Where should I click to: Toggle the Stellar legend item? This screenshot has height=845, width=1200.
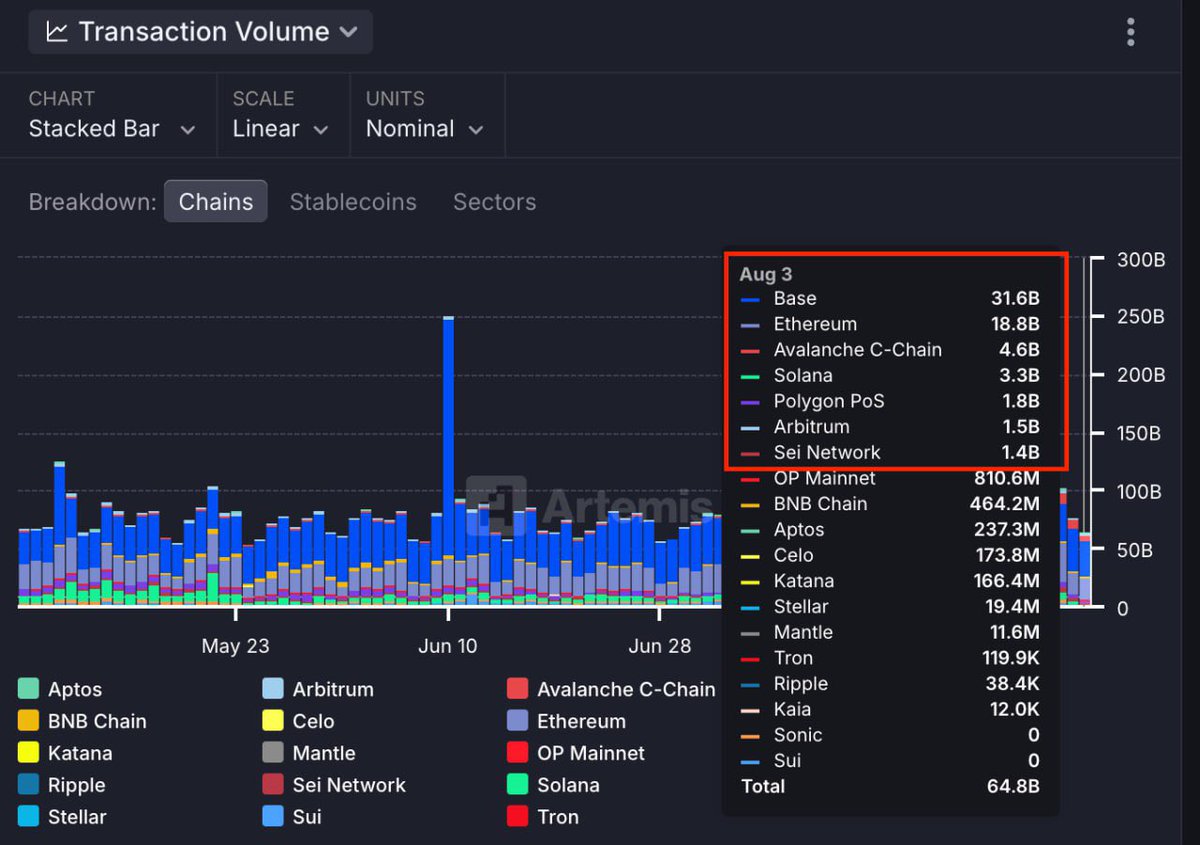point(62,817)
